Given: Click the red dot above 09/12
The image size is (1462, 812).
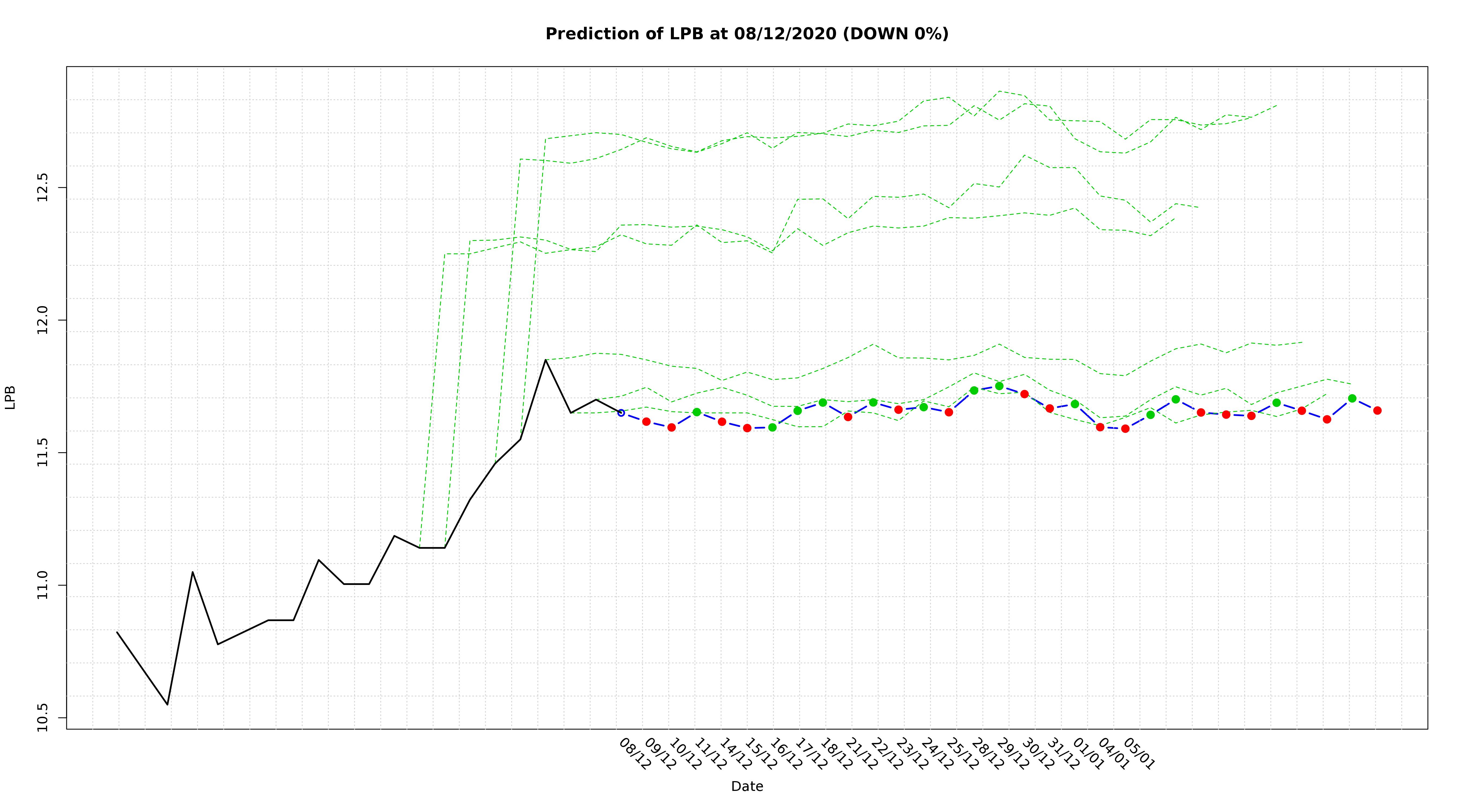Looking at the screenshot, I should [647, 422].
